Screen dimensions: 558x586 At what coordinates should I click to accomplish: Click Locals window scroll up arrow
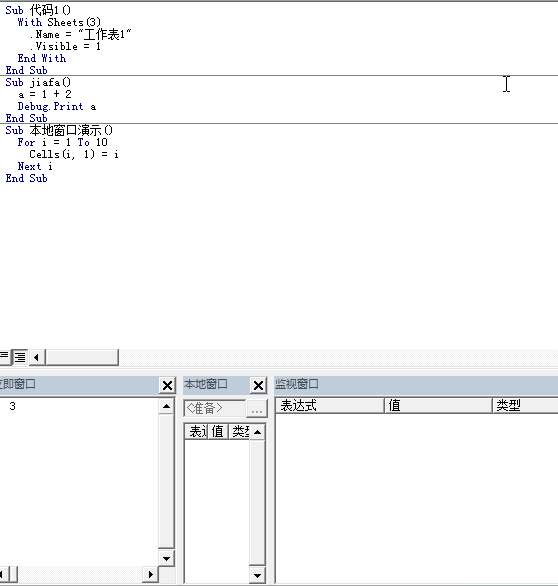click(257, 432)
